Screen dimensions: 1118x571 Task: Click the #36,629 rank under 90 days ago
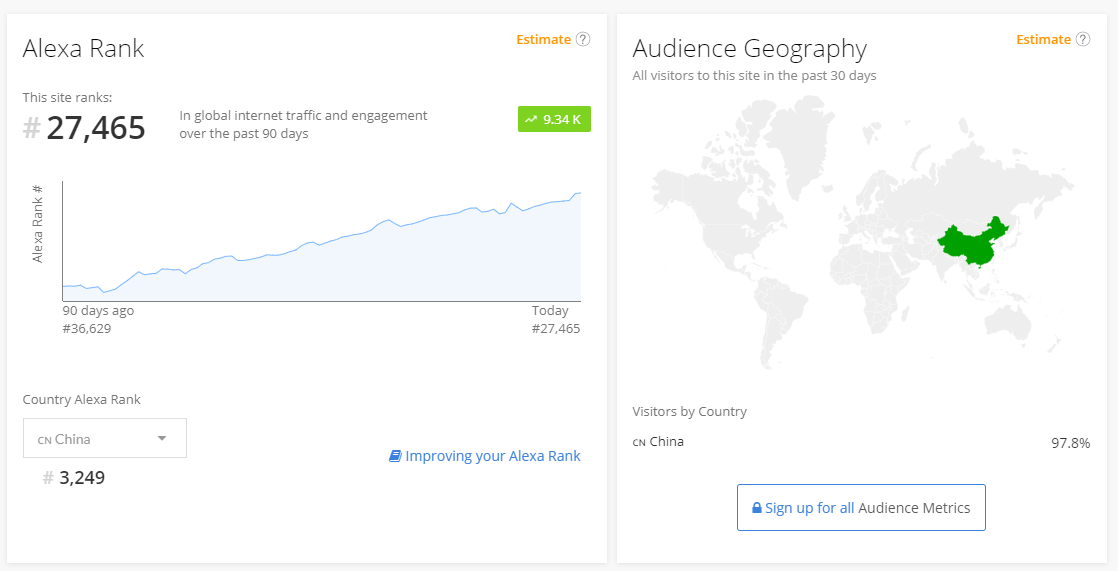[87, 329]
